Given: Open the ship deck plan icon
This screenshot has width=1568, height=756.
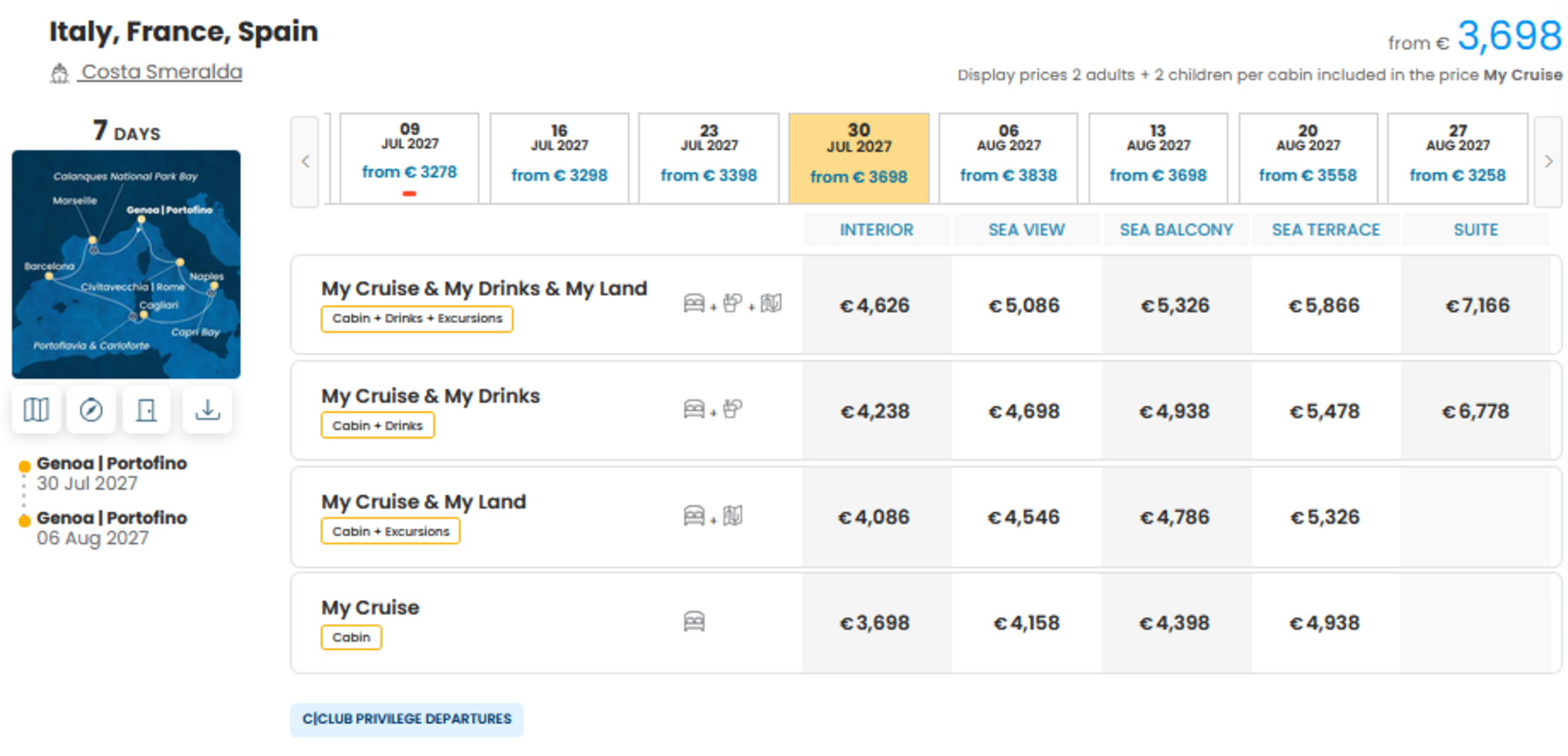Looking at the screenshot, I should click(x=146, y=410).
